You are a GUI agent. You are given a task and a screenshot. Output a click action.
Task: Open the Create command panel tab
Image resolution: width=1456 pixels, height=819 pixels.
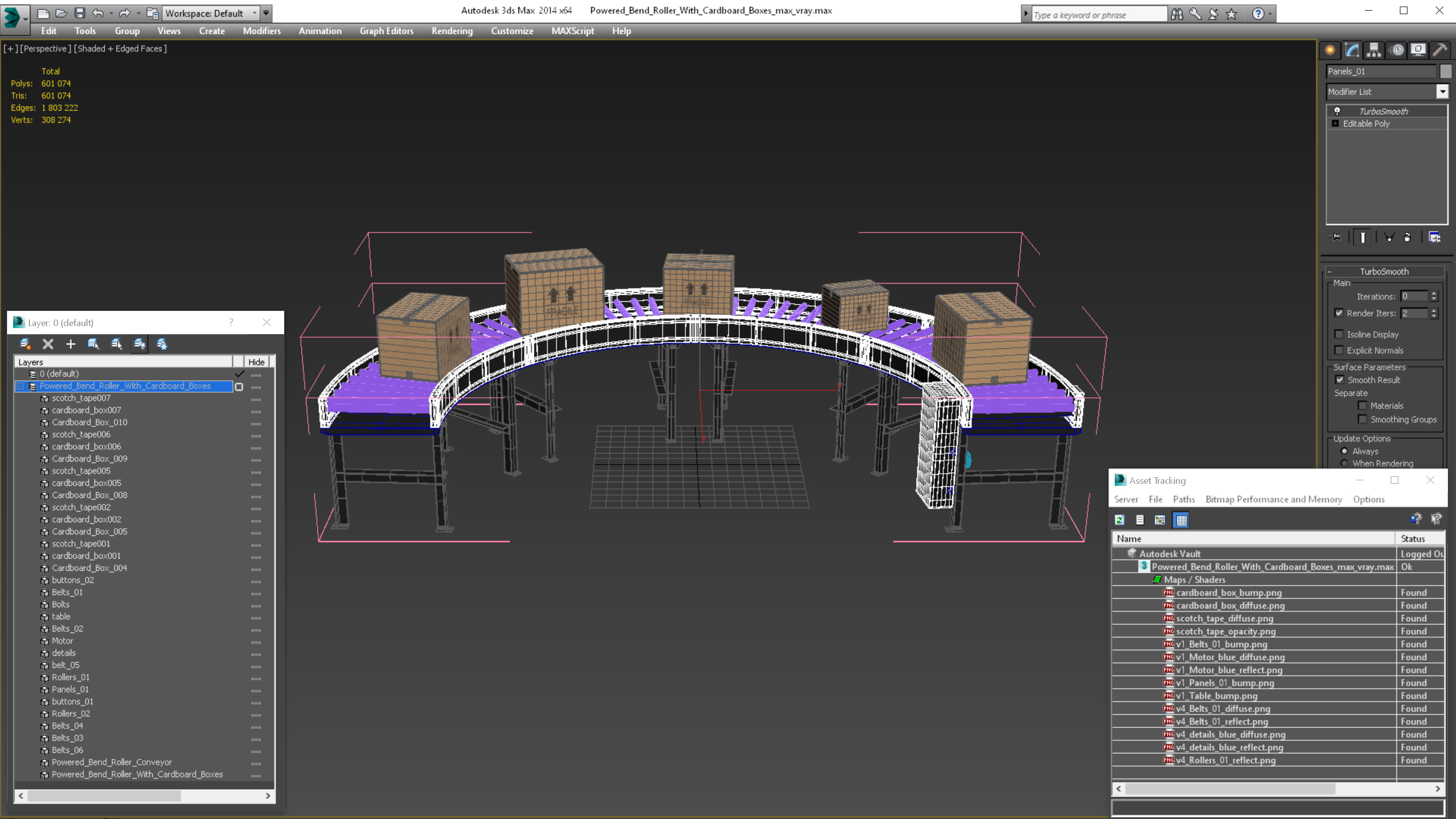(1330, 51)
